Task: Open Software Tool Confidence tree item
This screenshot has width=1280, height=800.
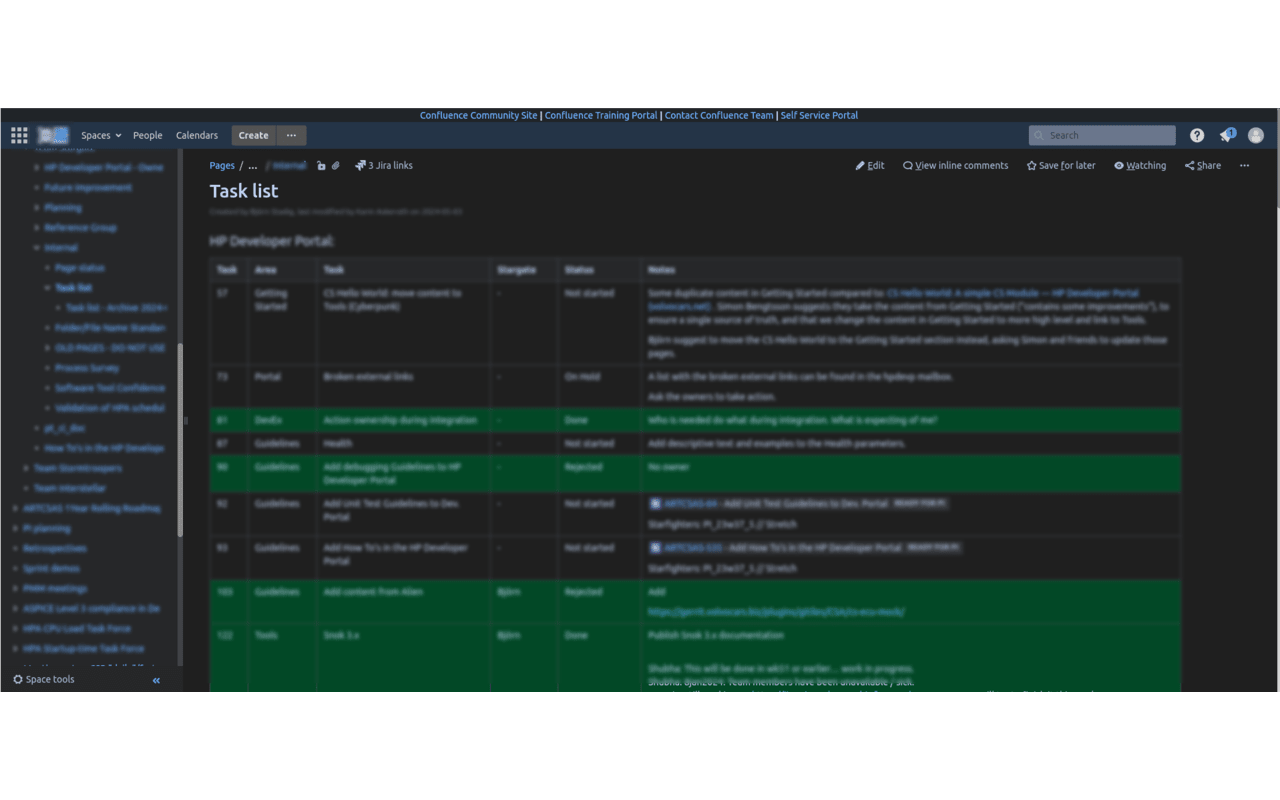Action: (x=110, y=388)
